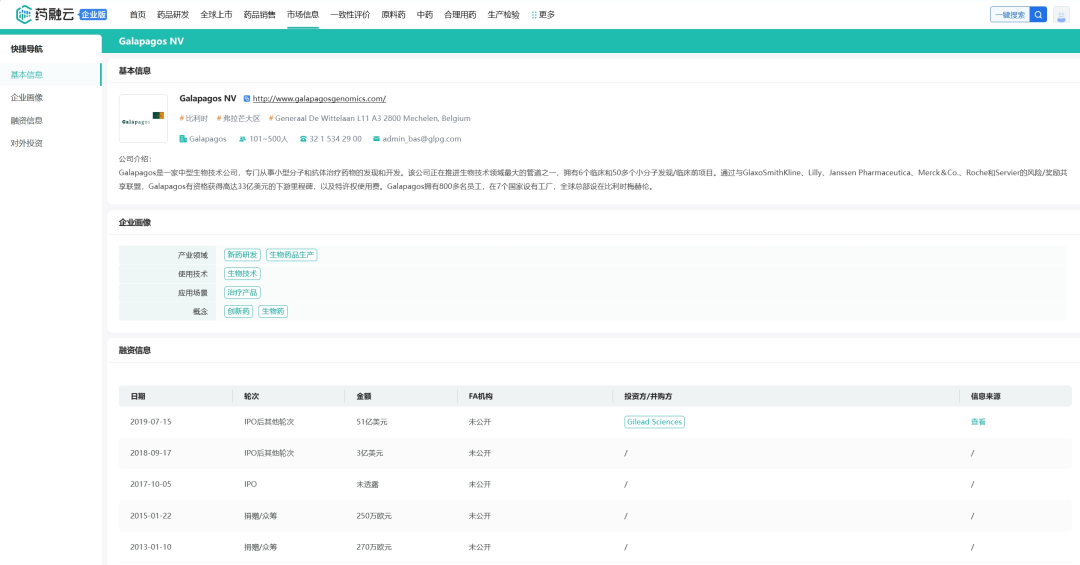The image size is (1080, 565).
Task: Click the 新药研发 industry tag
Action: click(x=242, y=255)
